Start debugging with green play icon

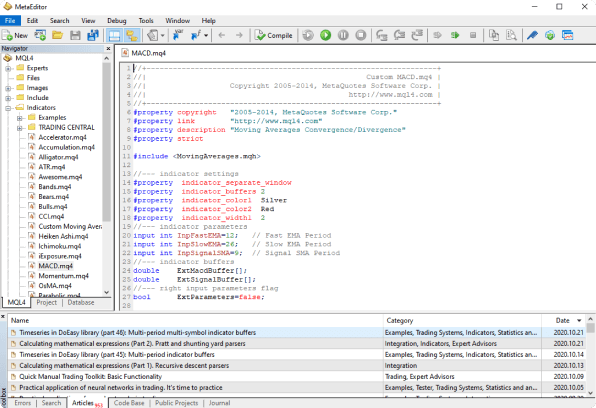click(x=325, y=35)
